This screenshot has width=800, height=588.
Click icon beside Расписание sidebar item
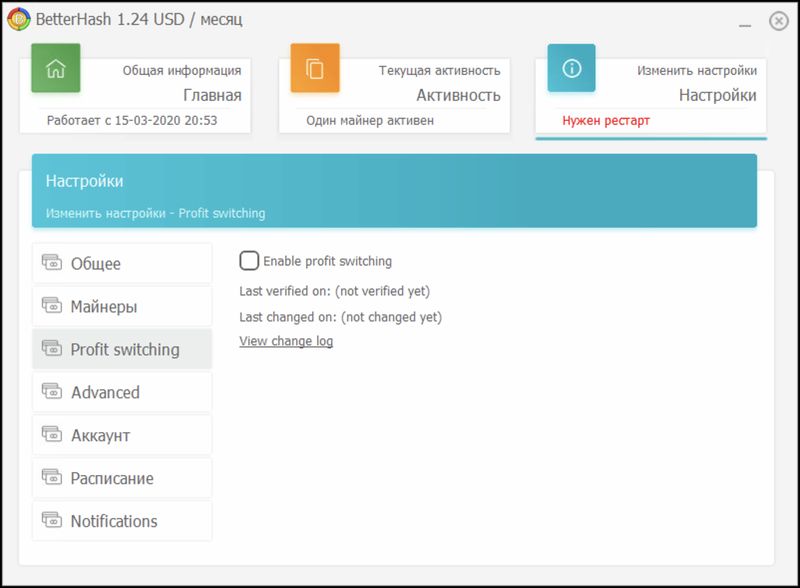click(52, 478)
